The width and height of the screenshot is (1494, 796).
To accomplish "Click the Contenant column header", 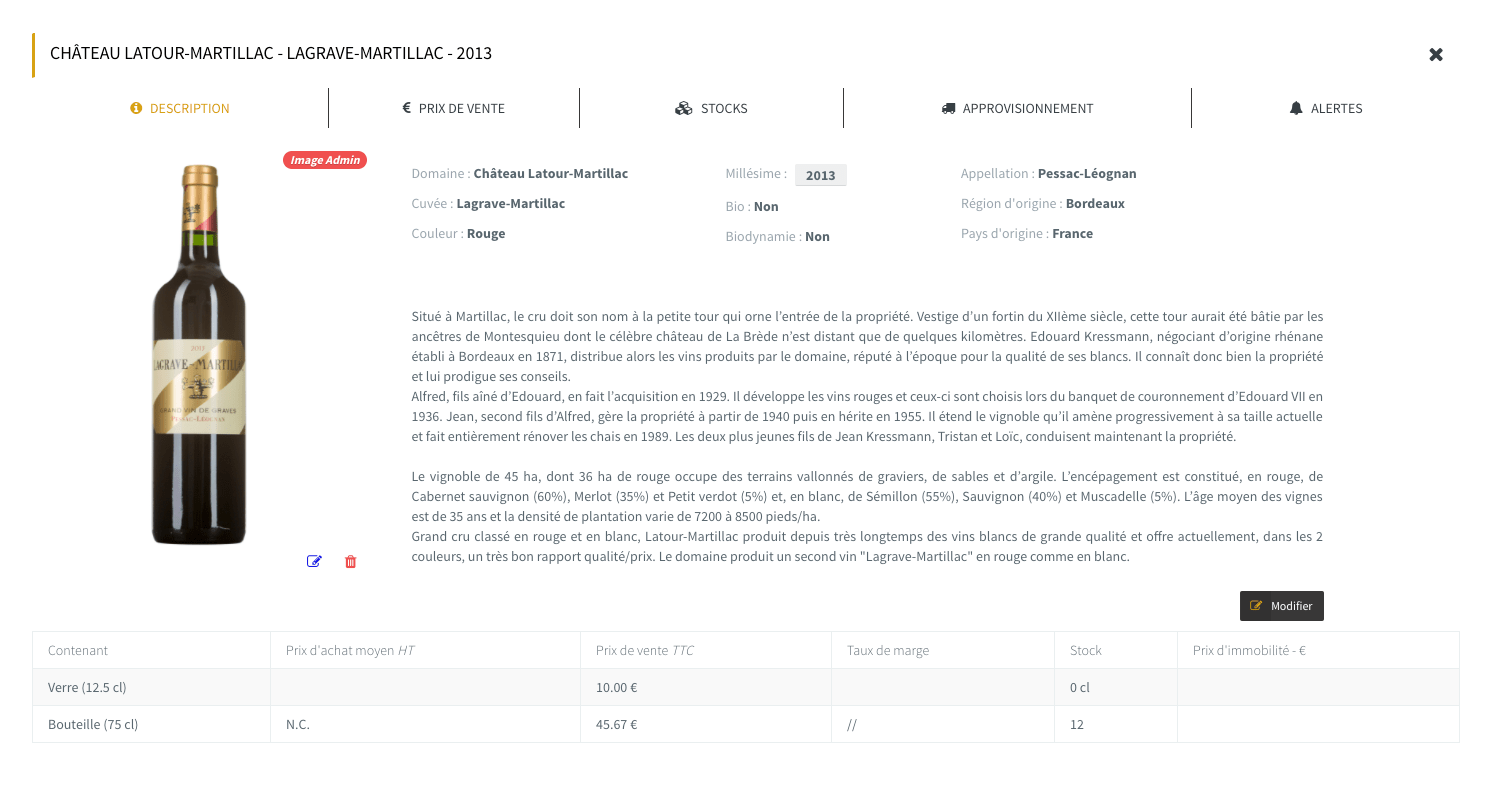I will pos(151,650).
